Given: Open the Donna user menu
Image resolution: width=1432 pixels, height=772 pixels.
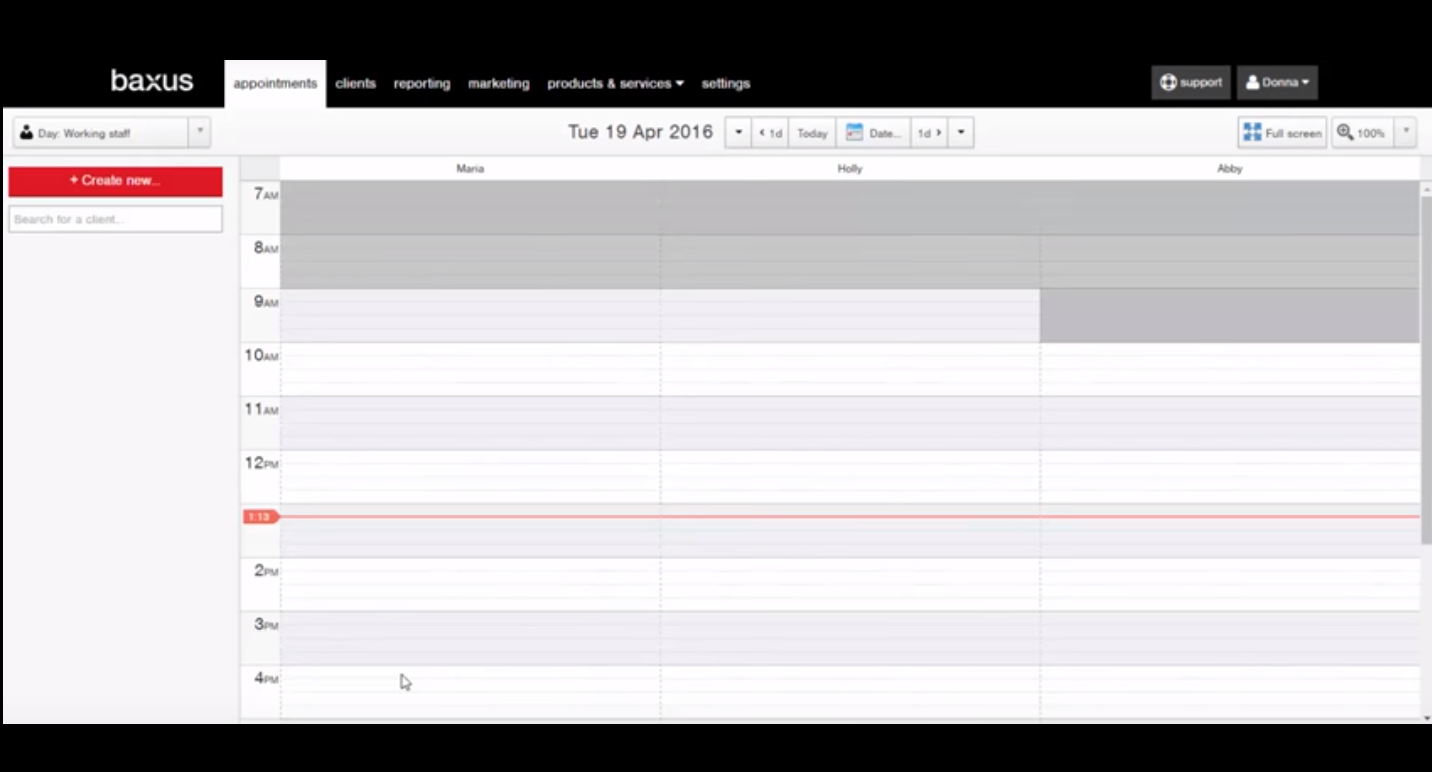Looking at the screenshot, I should point(1277,83).
